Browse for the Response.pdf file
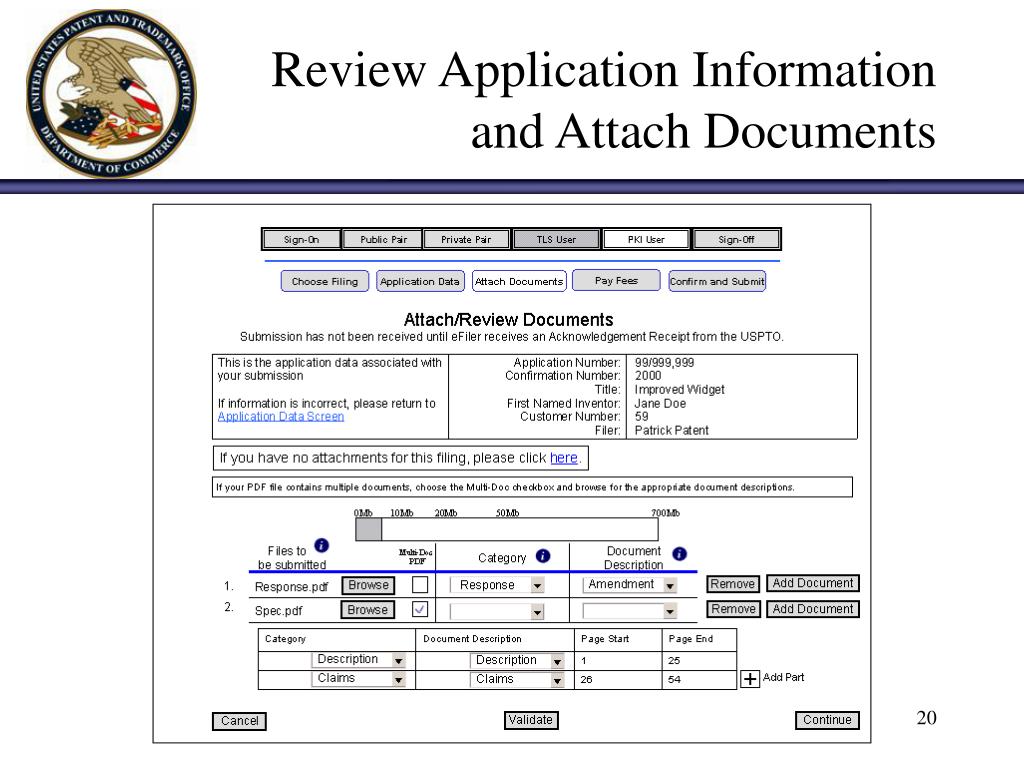 pos(368,585)
